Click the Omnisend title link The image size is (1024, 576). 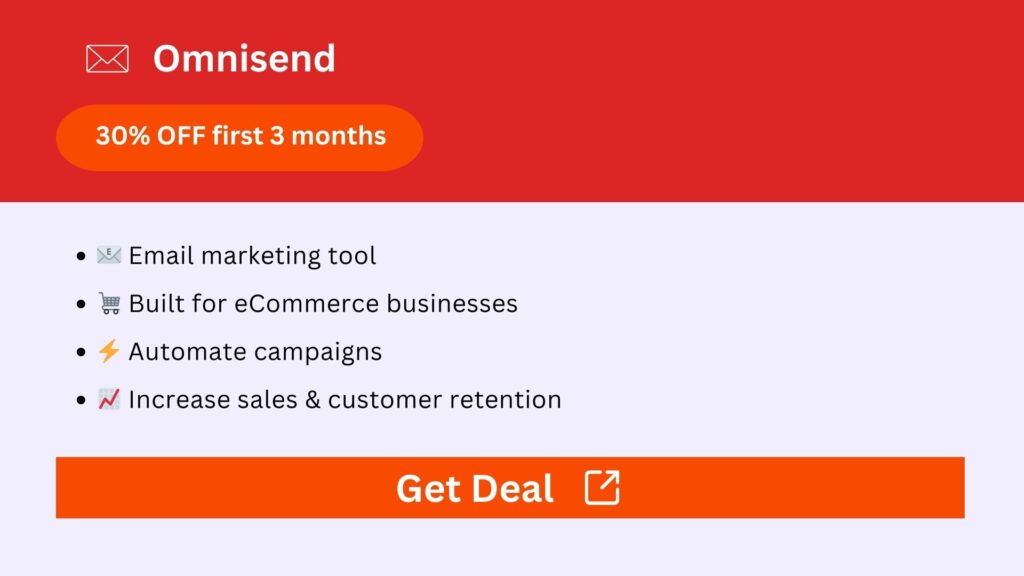pos(244,58)
